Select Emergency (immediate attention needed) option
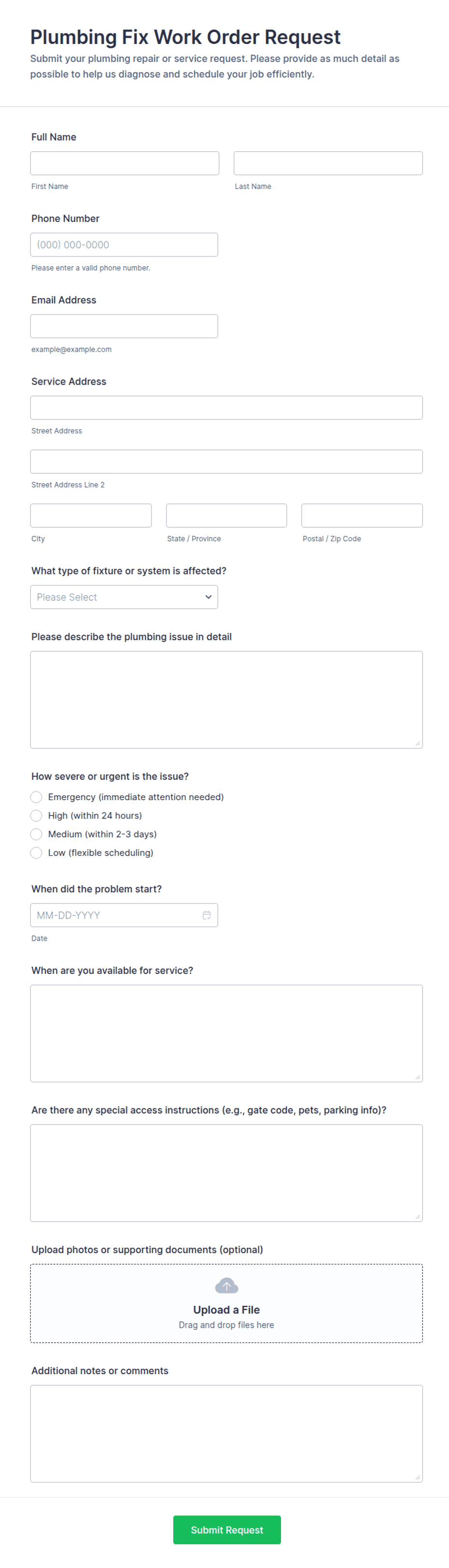The image size is (449, 1568). tap(37, 797)
